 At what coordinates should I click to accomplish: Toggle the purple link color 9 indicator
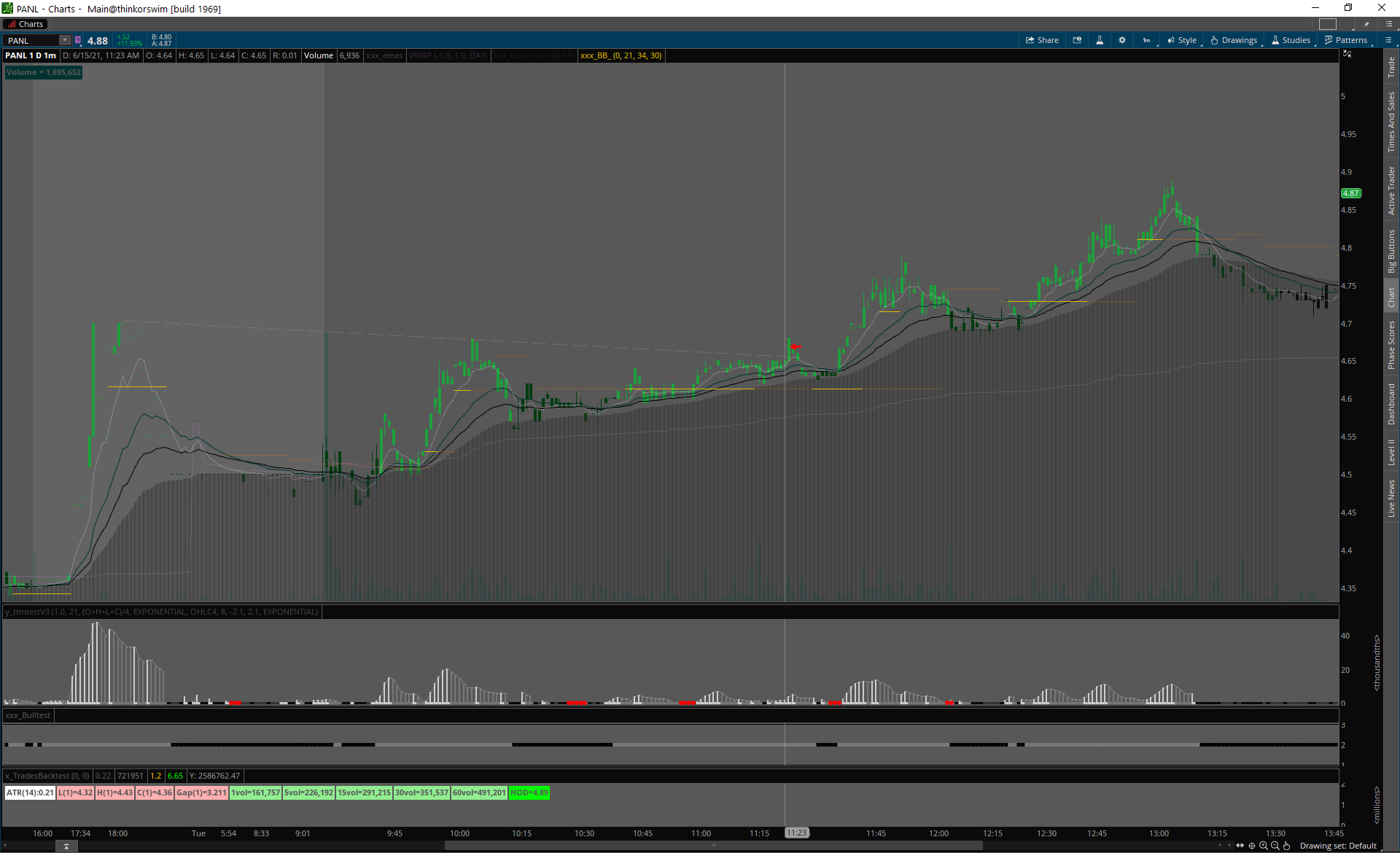tap(78, 40)
